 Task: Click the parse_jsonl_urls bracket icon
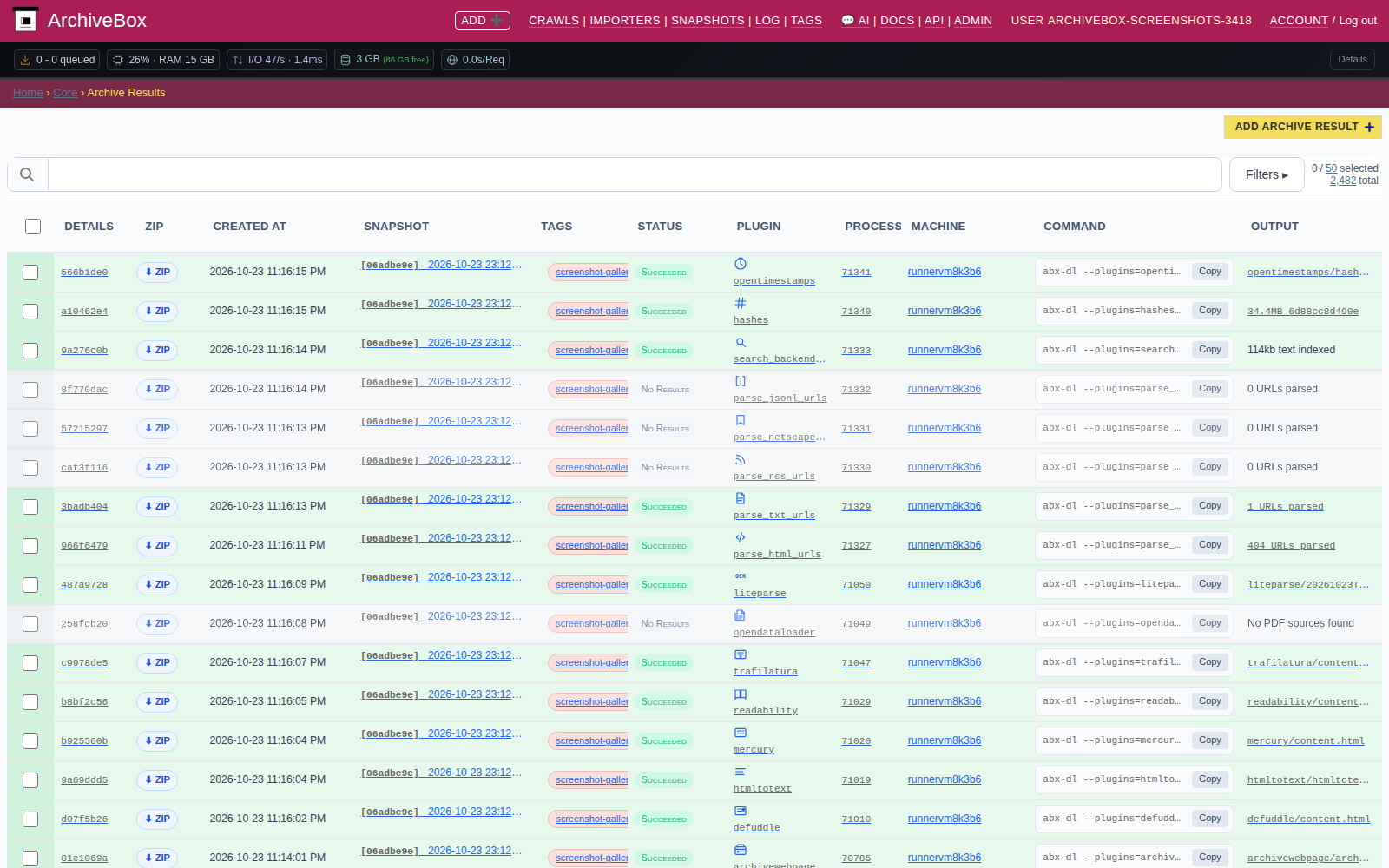(741, 381)
